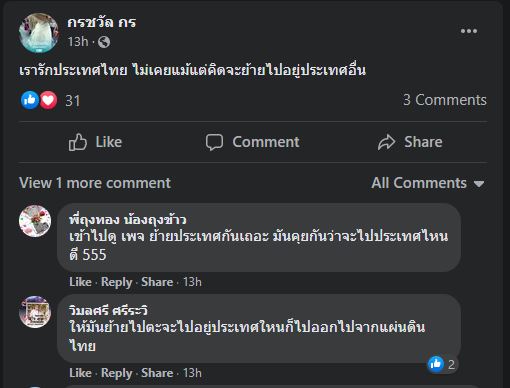This screenshot has height=388, width=510.
Task: Share the first comment
Action: [x=157, y=282]
